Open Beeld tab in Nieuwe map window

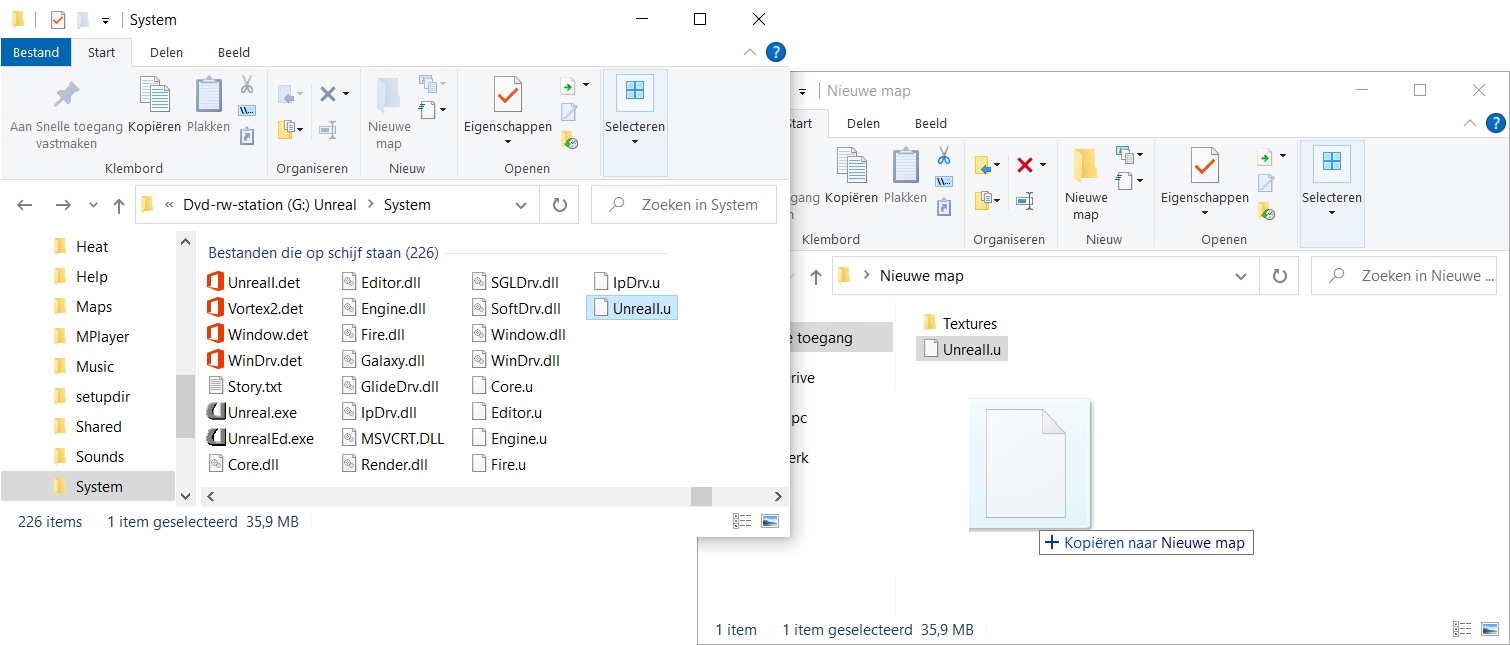[x=931, y=123]
